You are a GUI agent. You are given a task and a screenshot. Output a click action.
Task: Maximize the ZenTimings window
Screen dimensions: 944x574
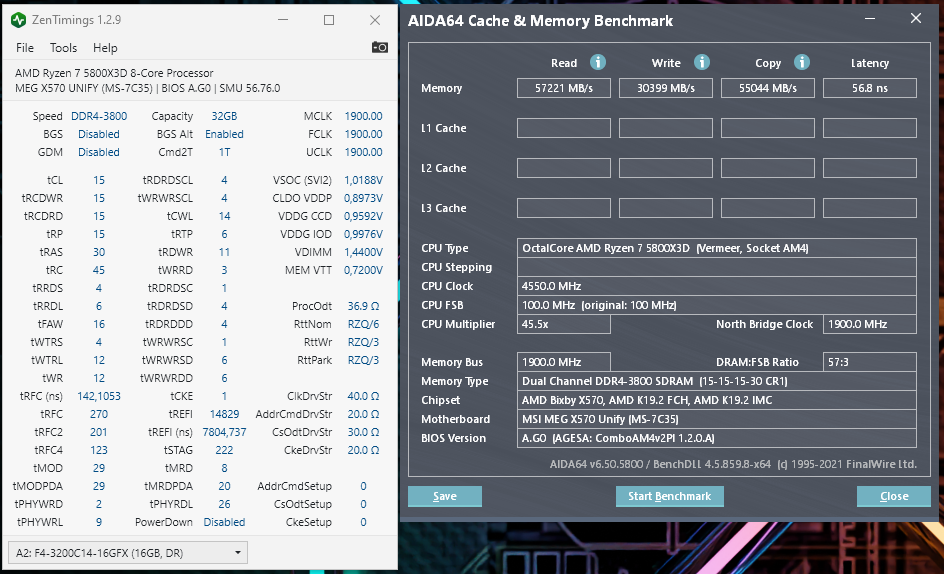(329, 20)
